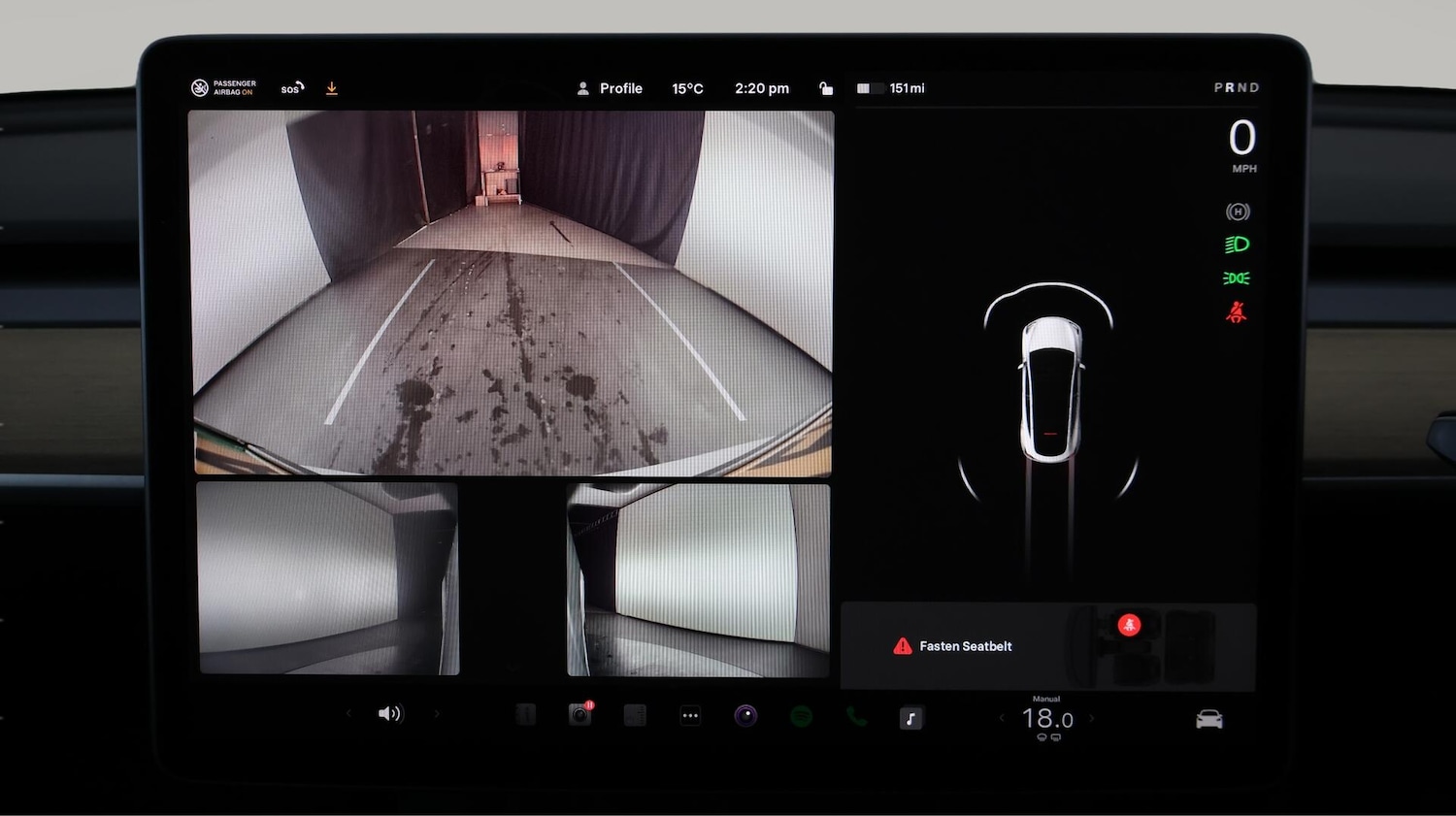
Task: Open the Dashcam app with red badge
Action: [579, 716]
